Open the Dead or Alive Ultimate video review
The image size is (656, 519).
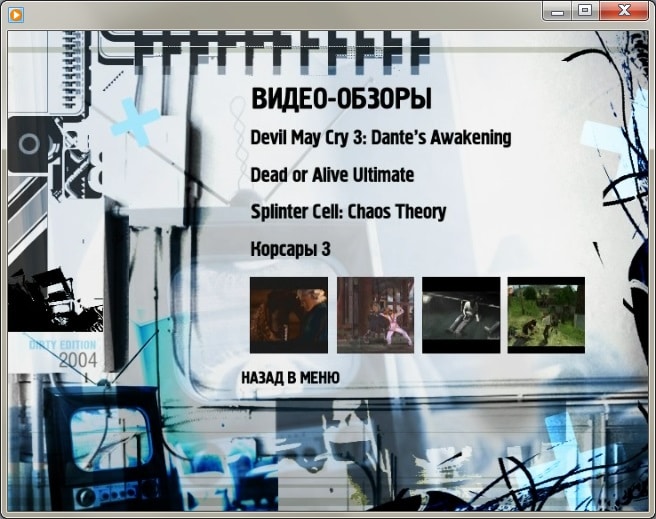pyautogui.click(x=332, y=174)
